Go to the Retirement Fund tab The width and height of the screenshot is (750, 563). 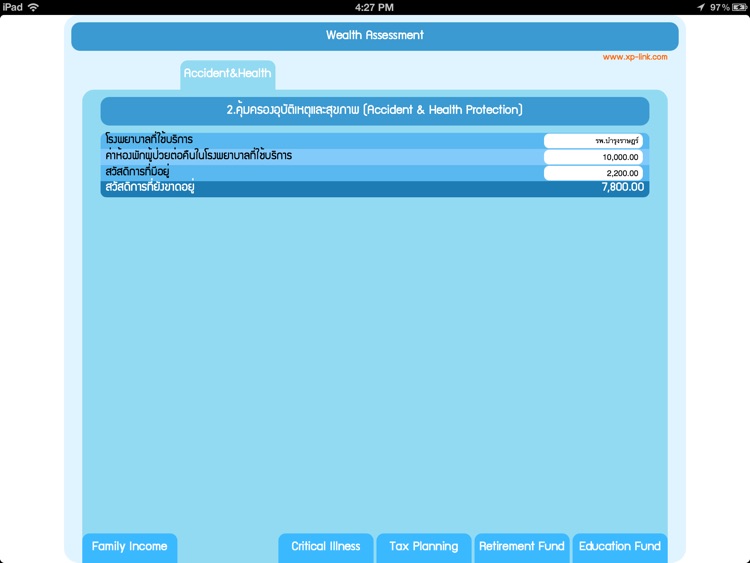(522, 547)
